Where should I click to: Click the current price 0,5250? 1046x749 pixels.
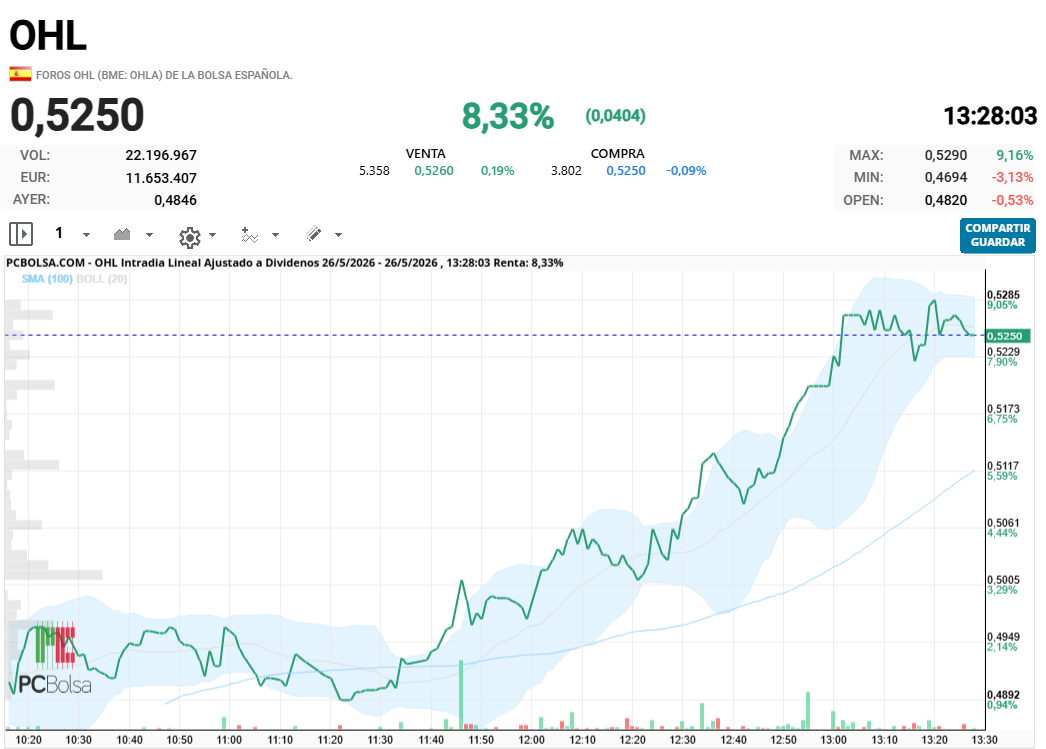coord(77,115)
